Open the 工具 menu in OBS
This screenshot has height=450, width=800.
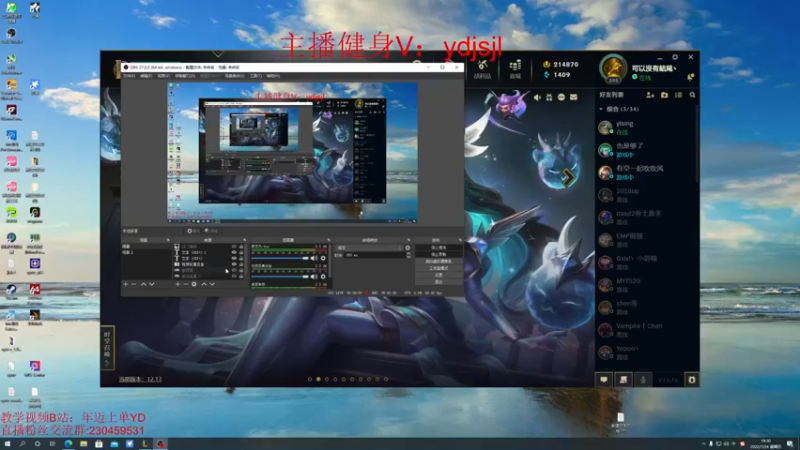(x=256, y=76)
